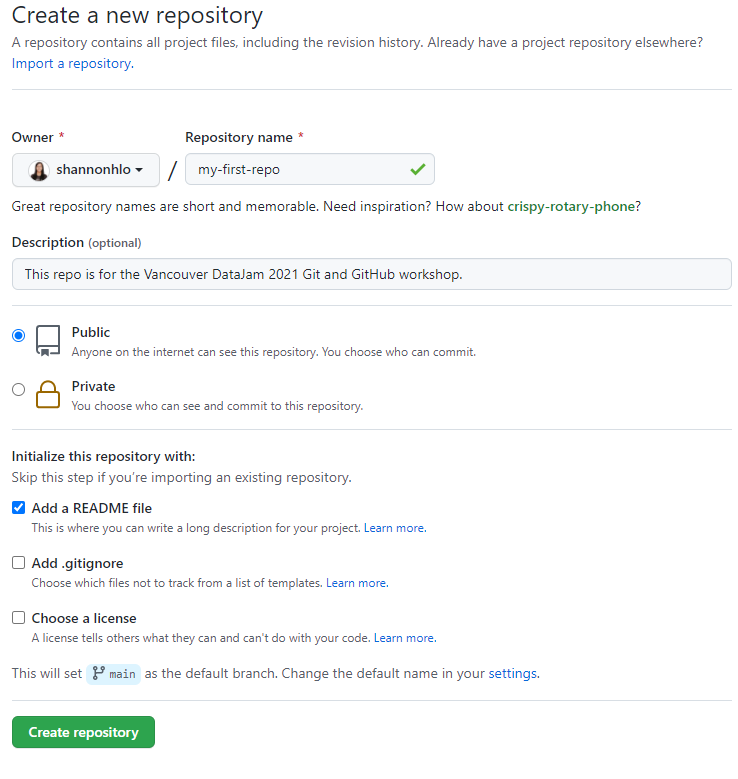
Task: Click Learn more about .gitignore templates
Action: [356, 583]
